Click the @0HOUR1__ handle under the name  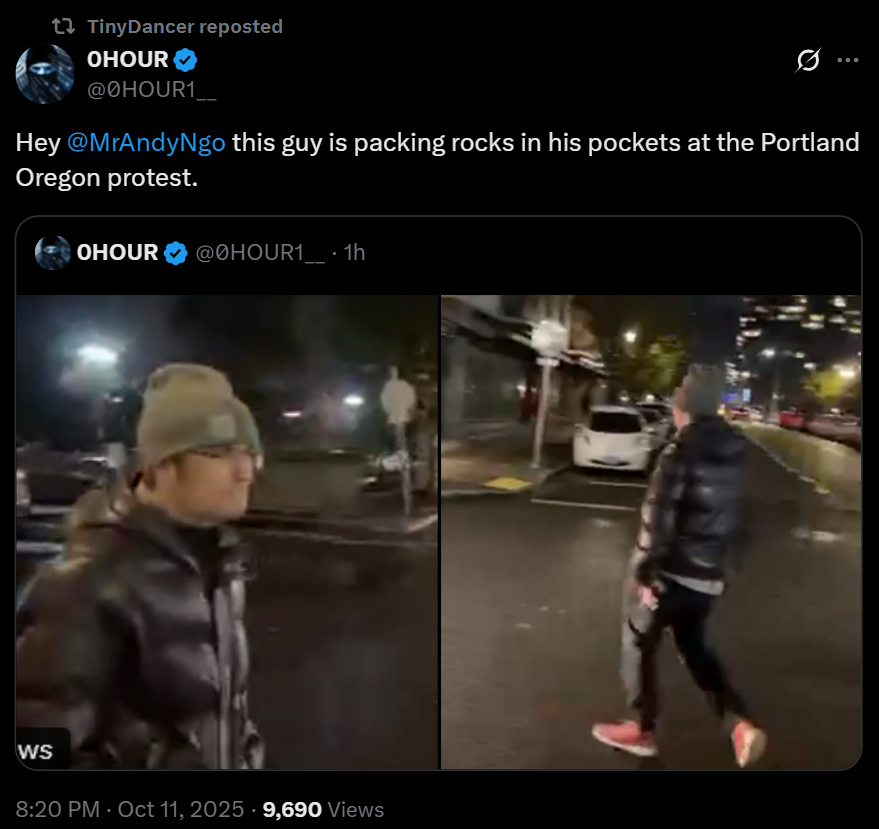[151, 89]
